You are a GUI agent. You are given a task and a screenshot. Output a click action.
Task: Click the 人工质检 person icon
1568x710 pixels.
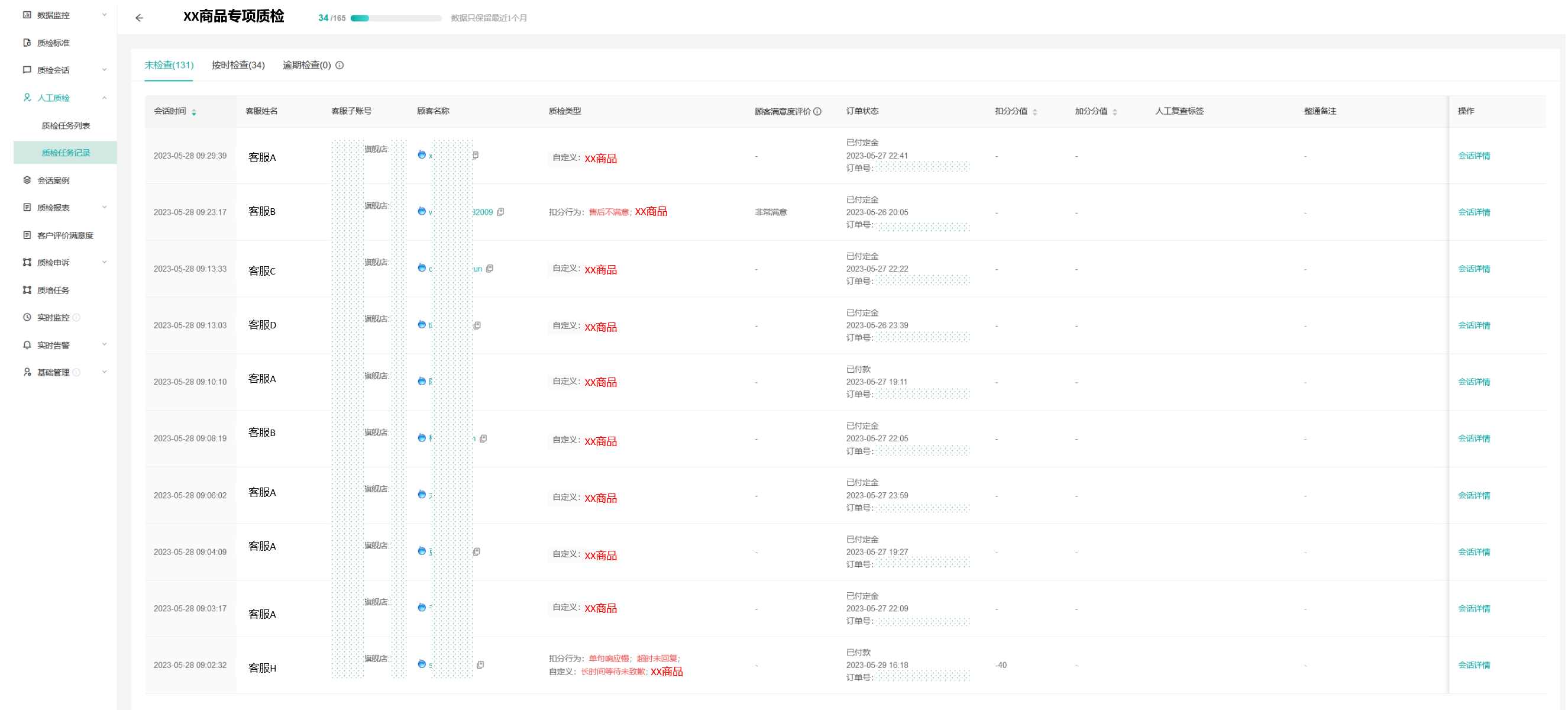[27, 98]
